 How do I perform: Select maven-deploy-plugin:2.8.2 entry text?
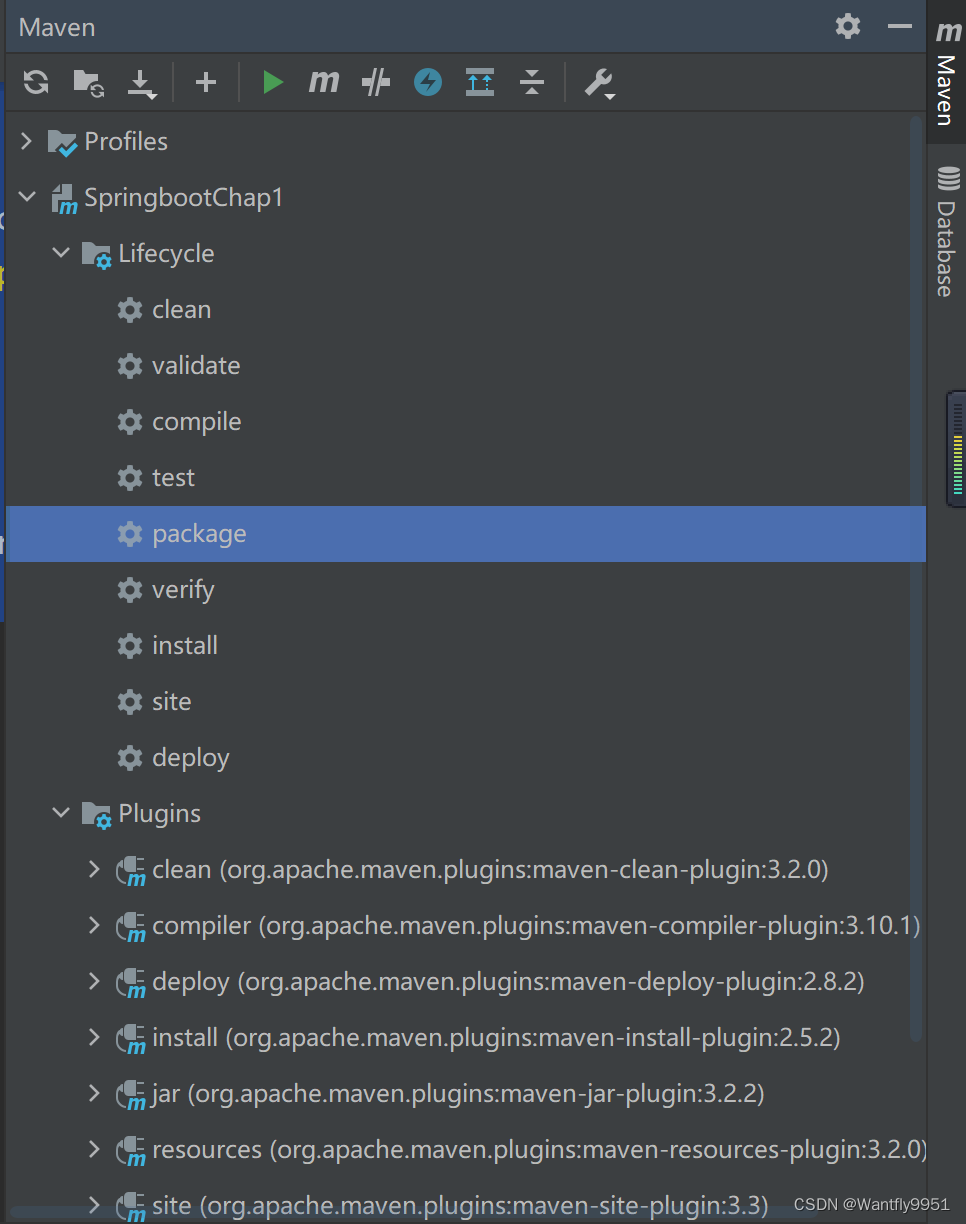tap(508, 982)
